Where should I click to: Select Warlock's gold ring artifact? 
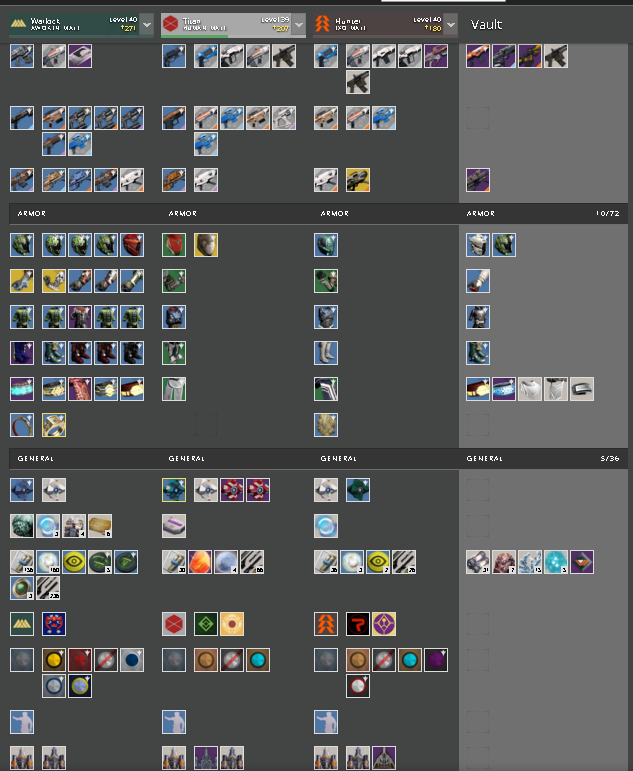click(x=54, y=425)
